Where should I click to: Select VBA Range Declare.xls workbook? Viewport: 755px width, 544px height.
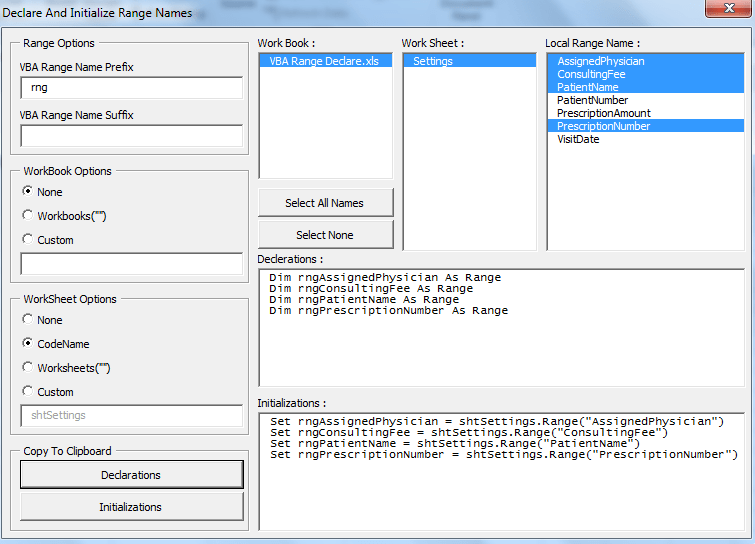[325, 61]
